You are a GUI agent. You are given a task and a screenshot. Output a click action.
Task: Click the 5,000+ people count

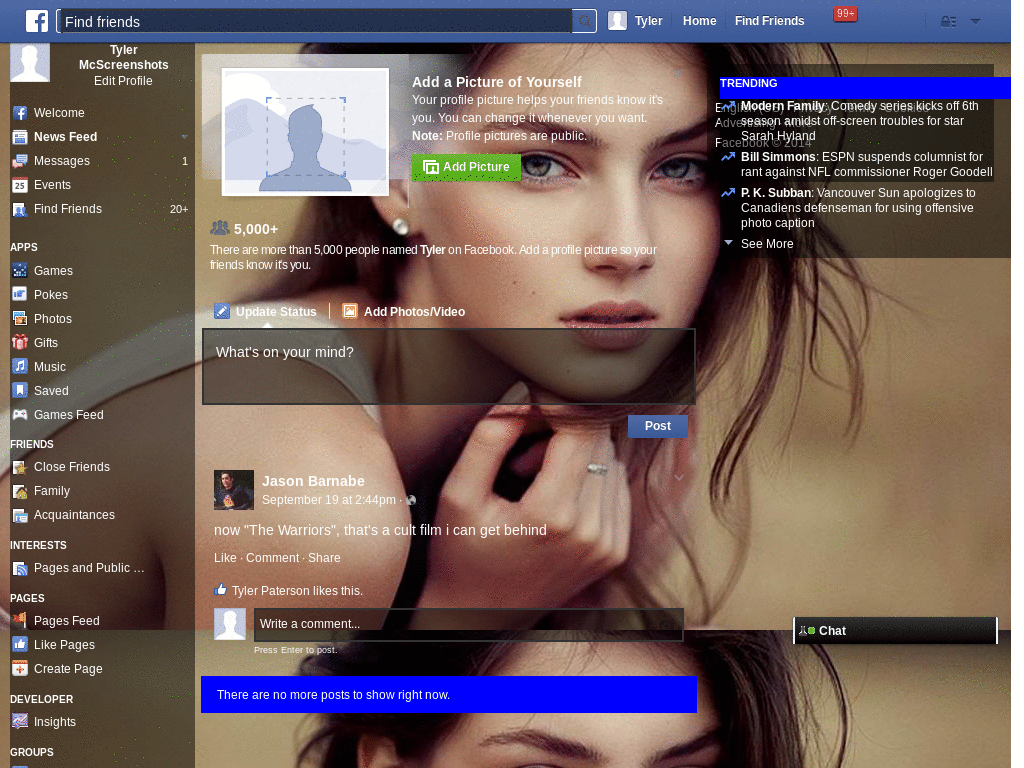[x=256, y=229]
